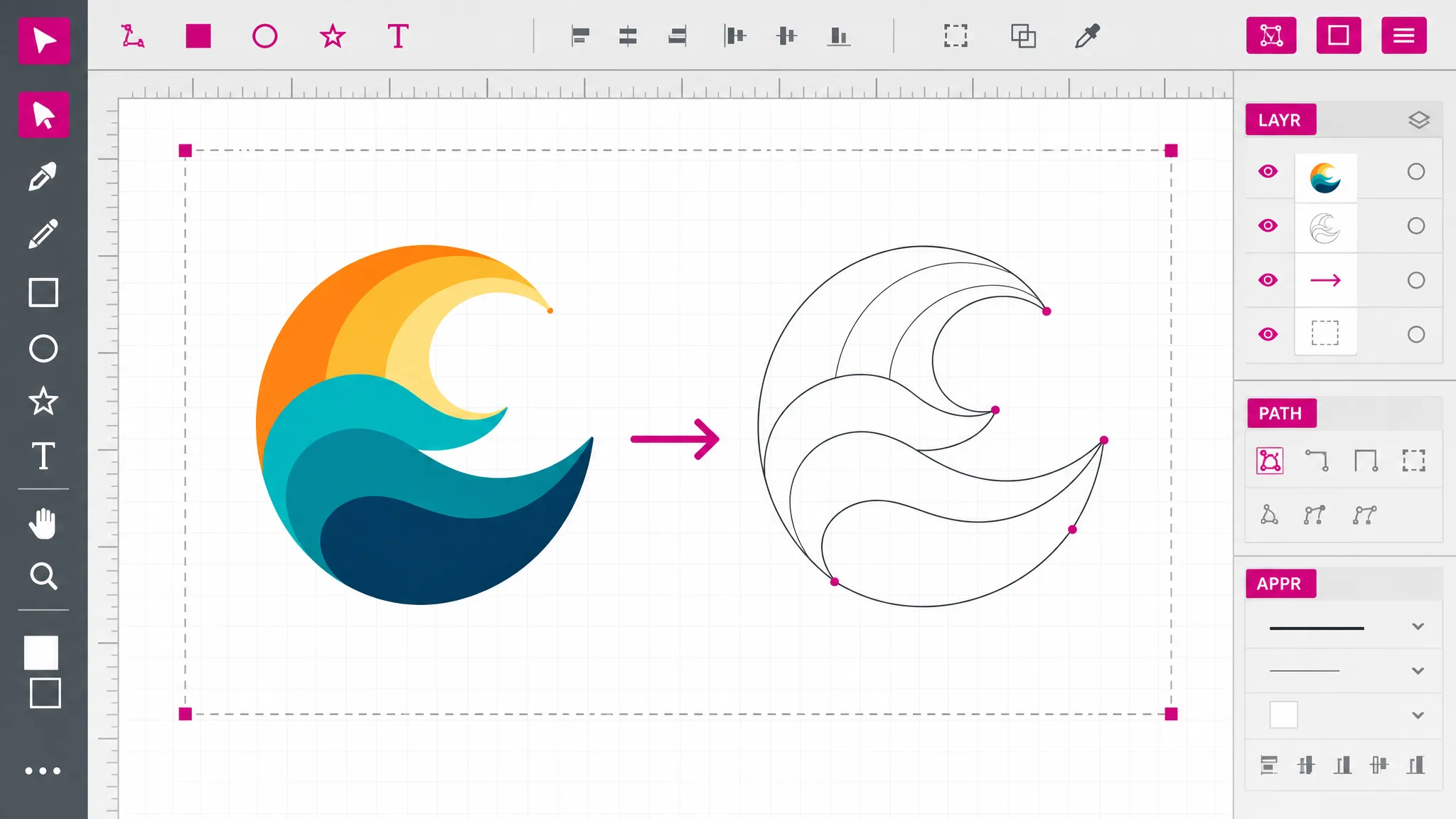
Task: Select the pencil tool in sidebar
Action: 43,234
